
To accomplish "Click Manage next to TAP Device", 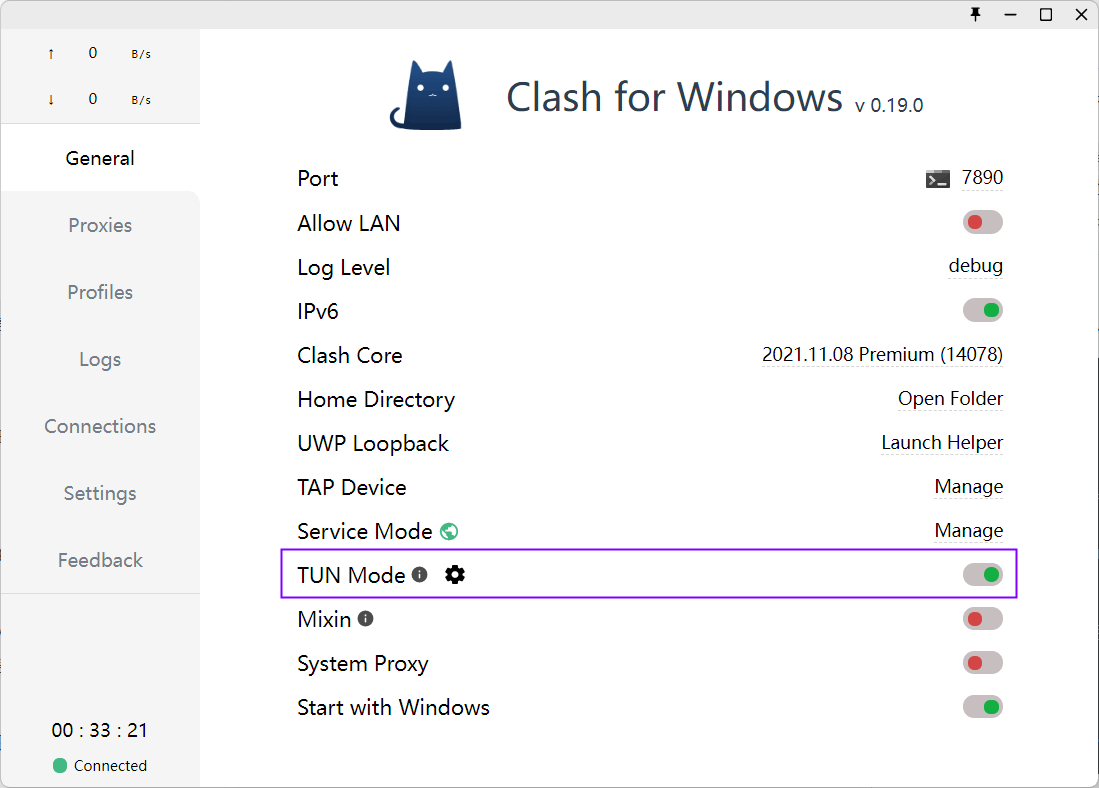I will pyautogui.click(x=968, y=486).
